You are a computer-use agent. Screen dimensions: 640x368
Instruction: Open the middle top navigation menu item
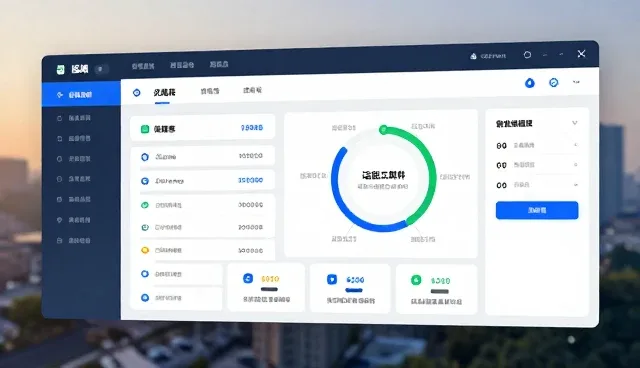pos(182,65)
